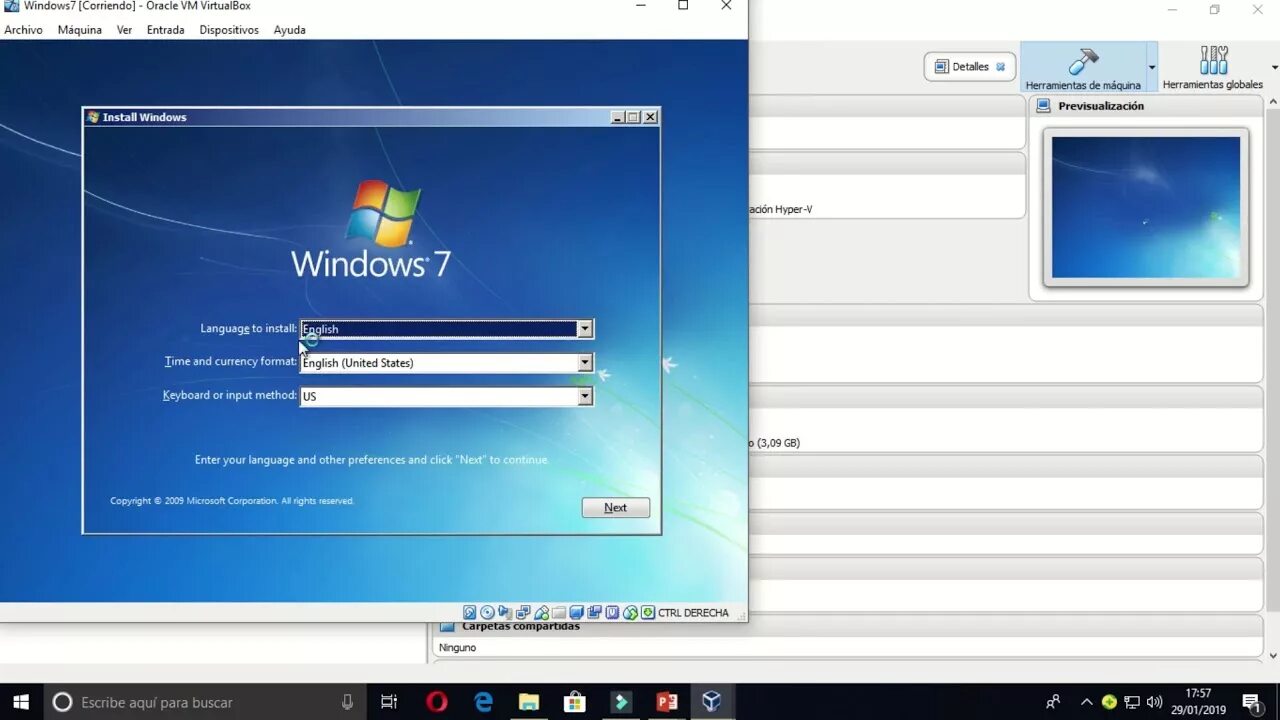This screenshot has width=1280, height=720.
Task: Click the display status icon in VM bar
Action: 577,612
